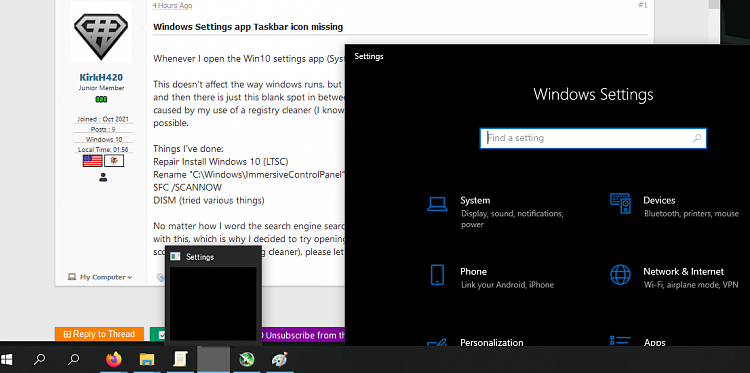Open KirkH420 username link

tap(101, 77)
